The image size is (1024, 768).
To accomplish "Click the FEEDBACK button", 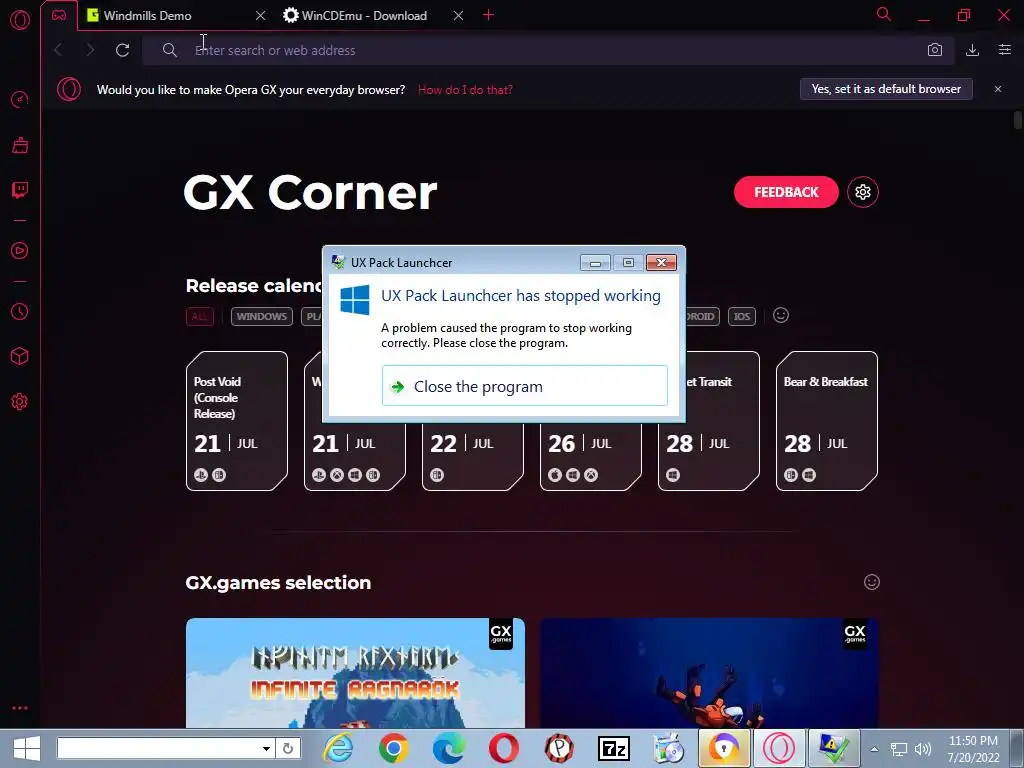I will (786, 192).
